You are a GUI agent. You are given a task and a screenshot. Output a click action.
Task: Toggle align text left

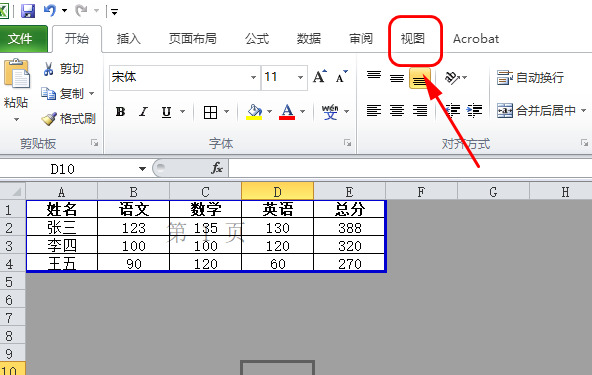tap(374, 111)
